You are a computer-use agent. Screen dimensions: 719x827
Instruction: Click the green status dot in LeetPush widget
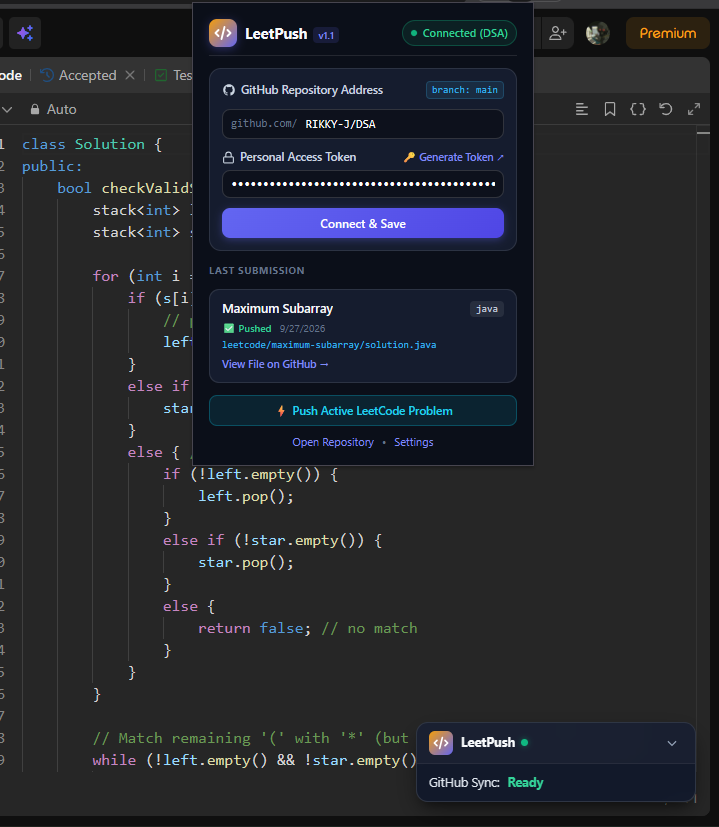(524, 743)
